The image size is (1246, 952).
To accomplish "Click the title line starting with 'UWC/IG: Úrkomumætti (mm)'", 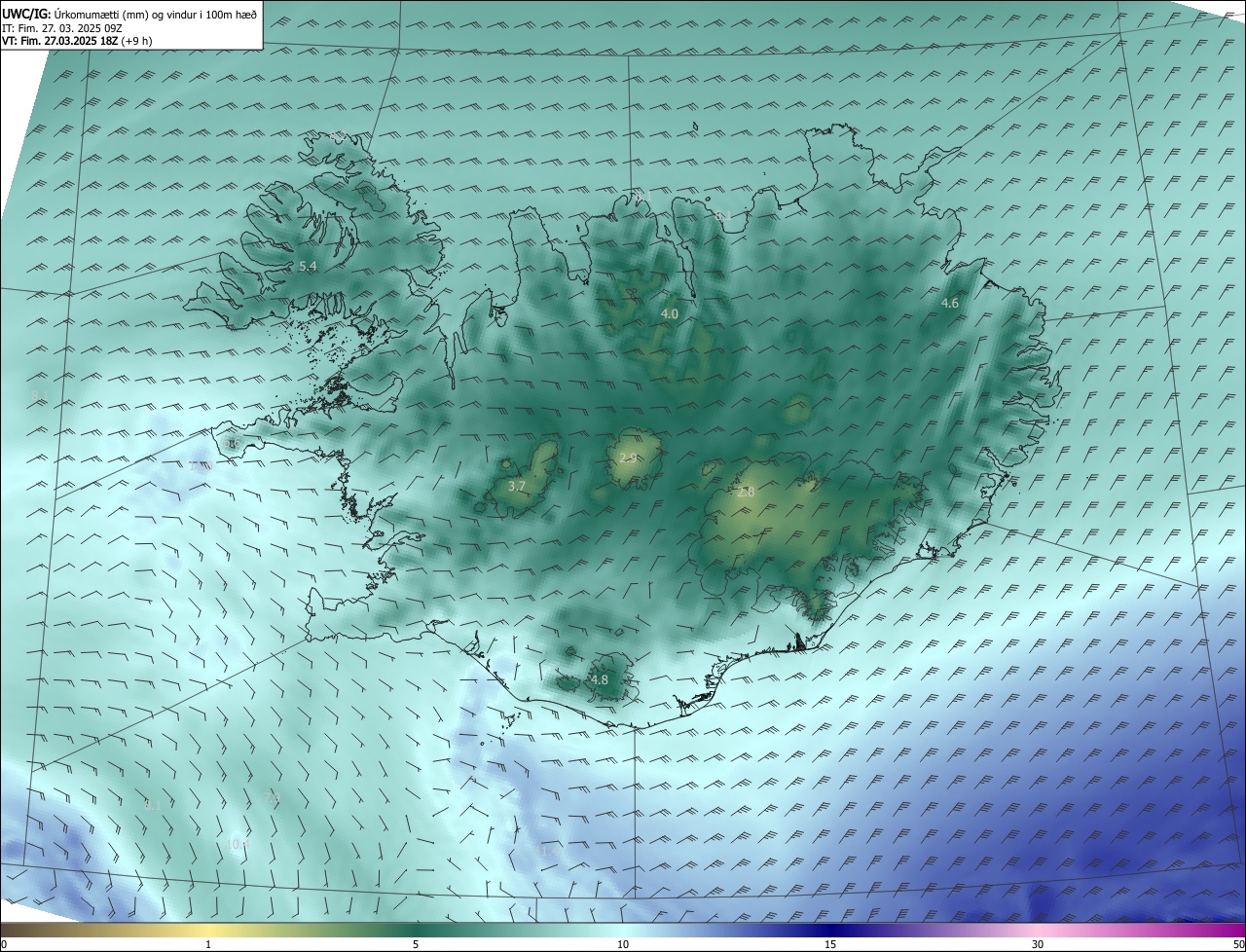I will pyautogui.click(x=129, y=14).
